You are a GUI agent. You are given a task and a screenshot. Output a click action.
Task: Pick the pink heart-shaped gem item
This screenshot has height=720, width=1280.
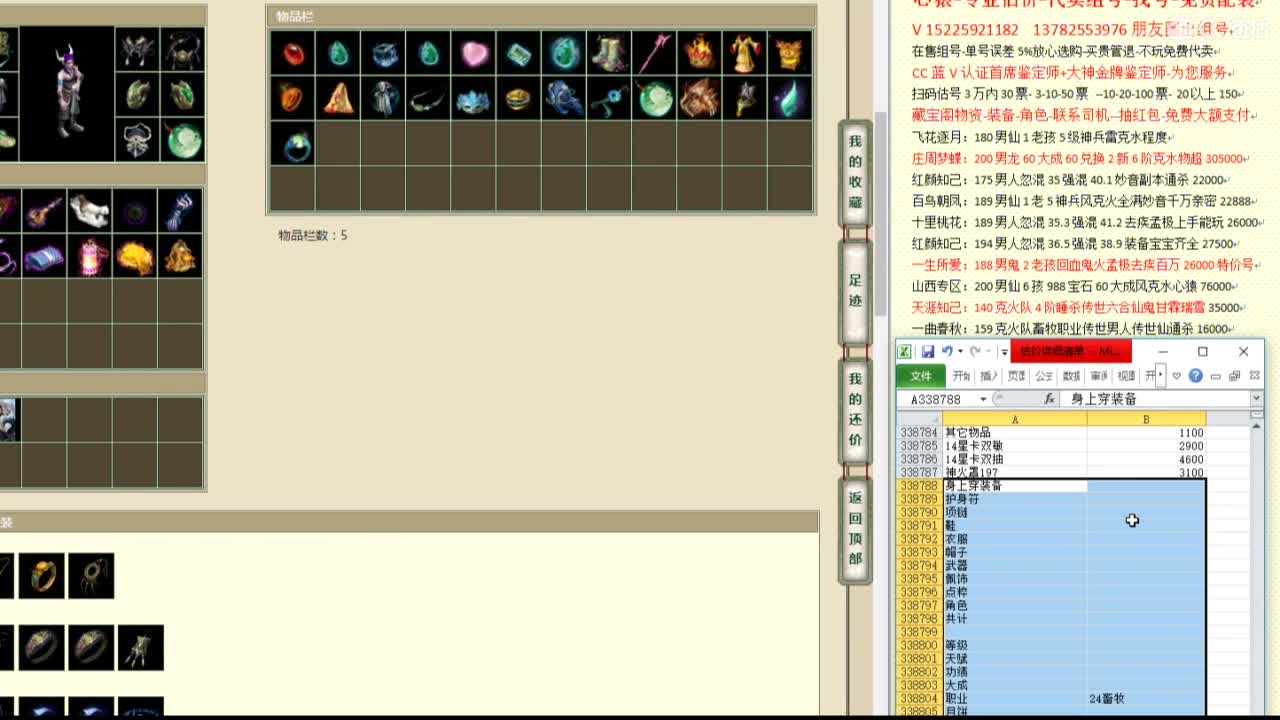point(473,53)
